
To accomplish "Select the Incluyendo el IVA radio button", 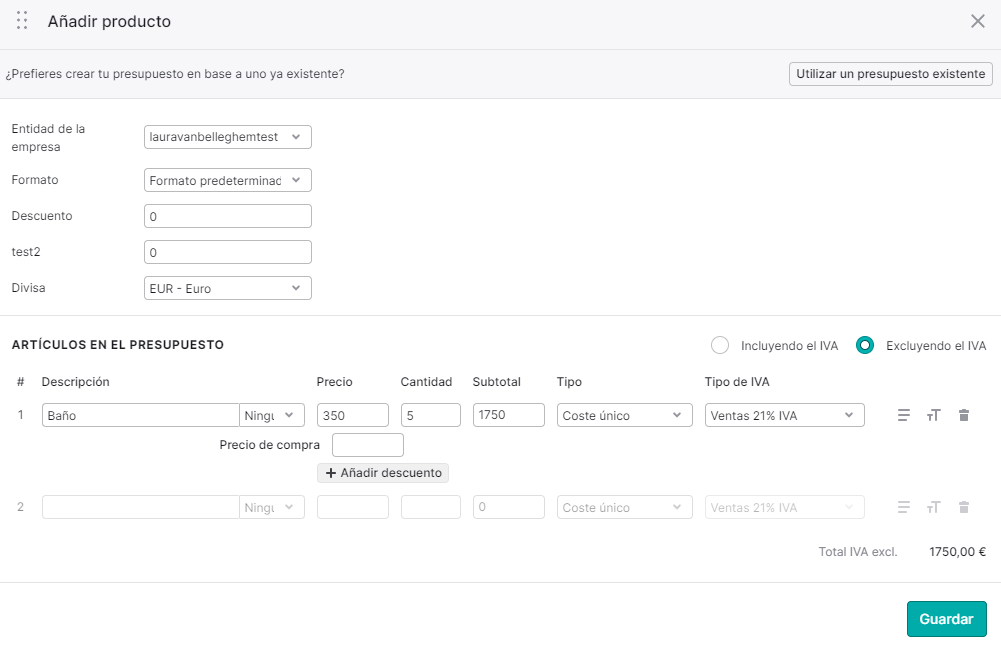I will (719, 345).
